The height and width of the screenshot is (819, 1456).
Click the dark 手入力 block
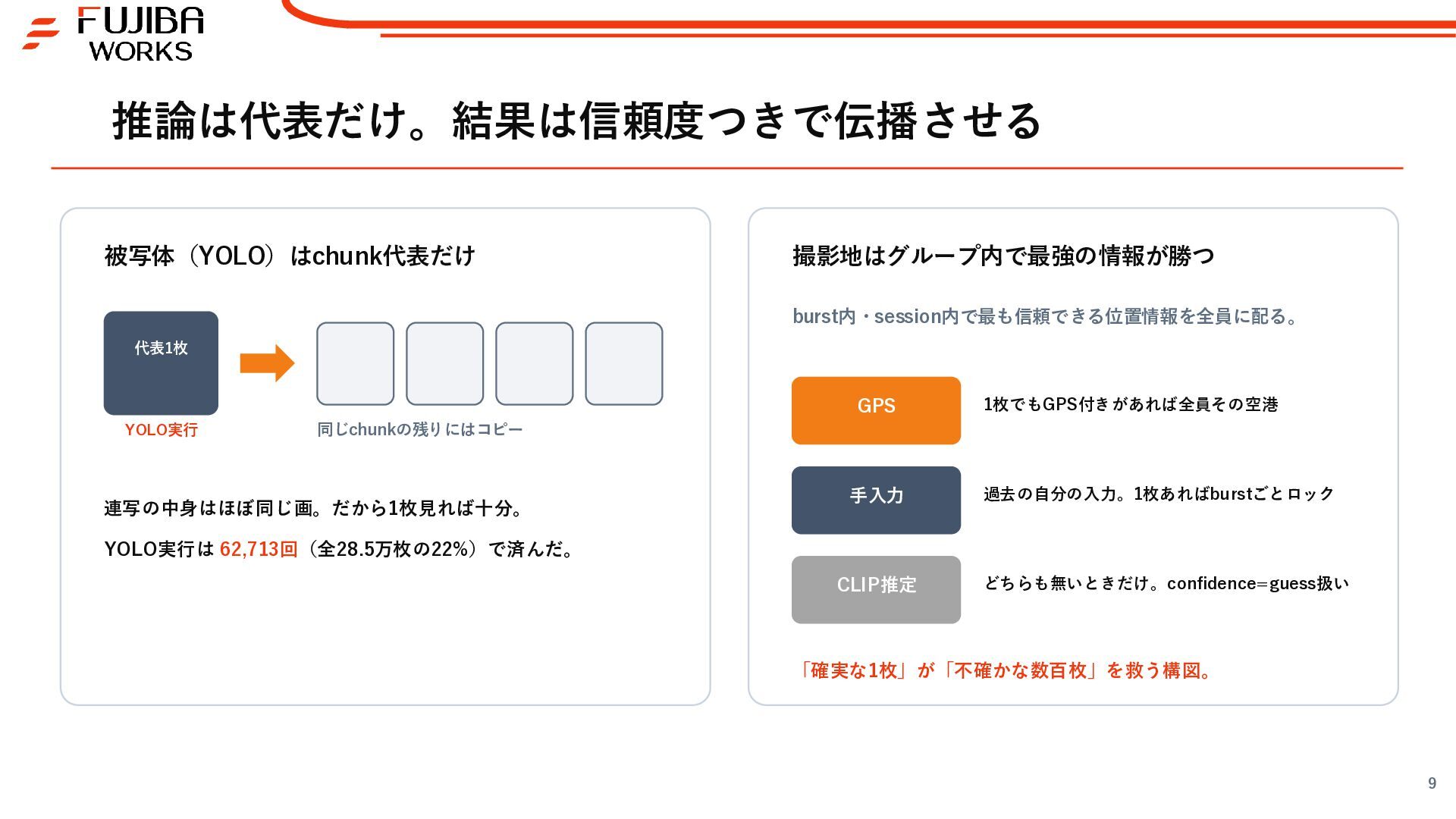[876, 500]
